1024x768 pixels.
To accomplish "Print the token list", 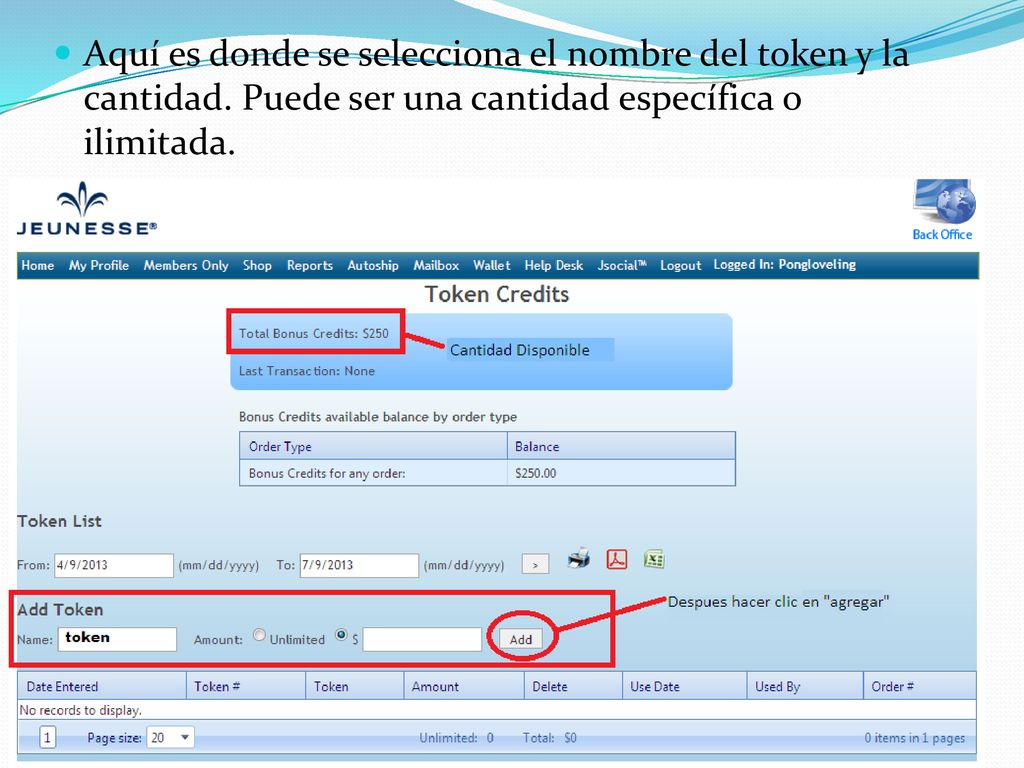I will click(x=579, y=560).
